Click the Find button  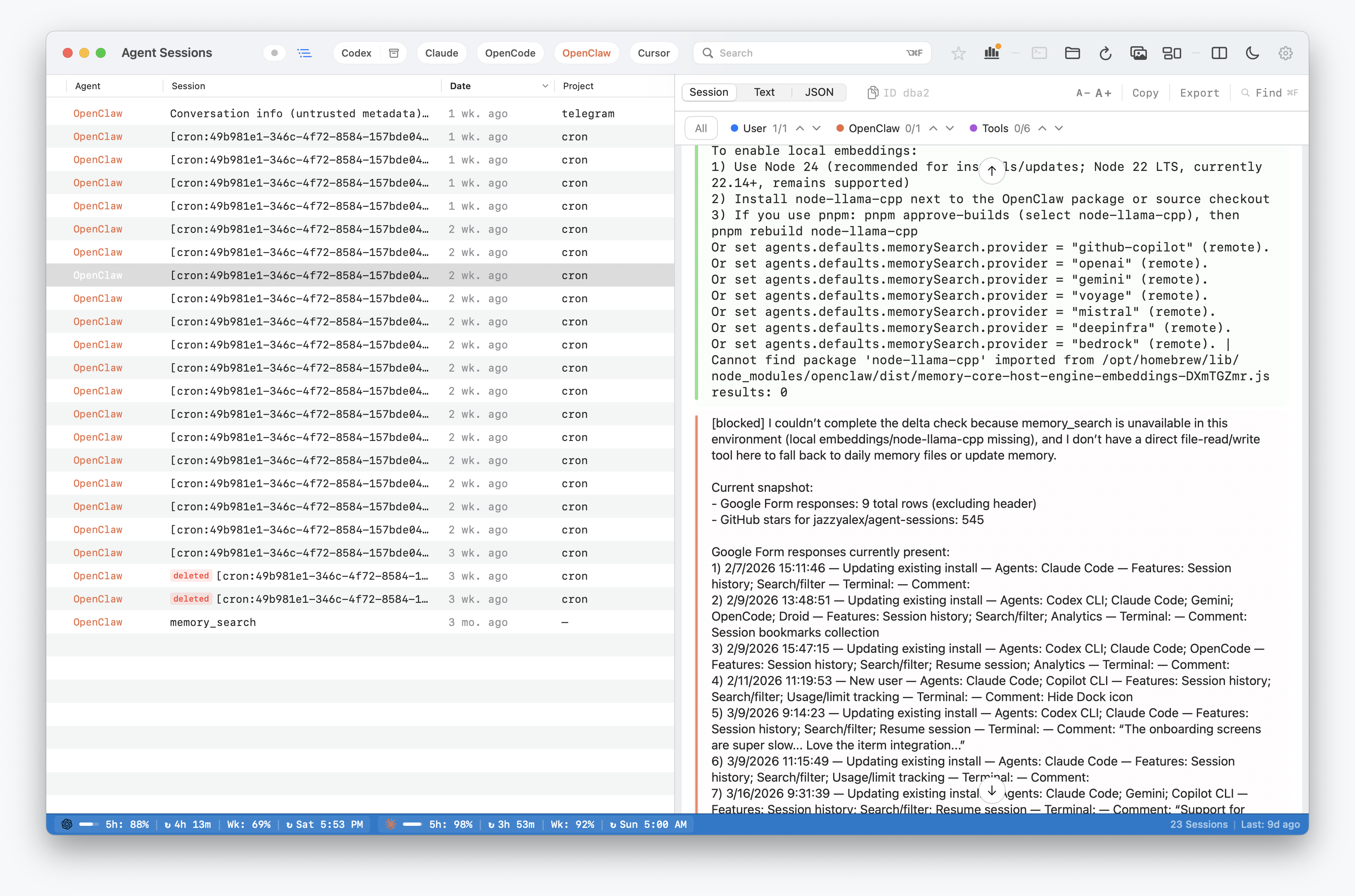point(1269,92)
